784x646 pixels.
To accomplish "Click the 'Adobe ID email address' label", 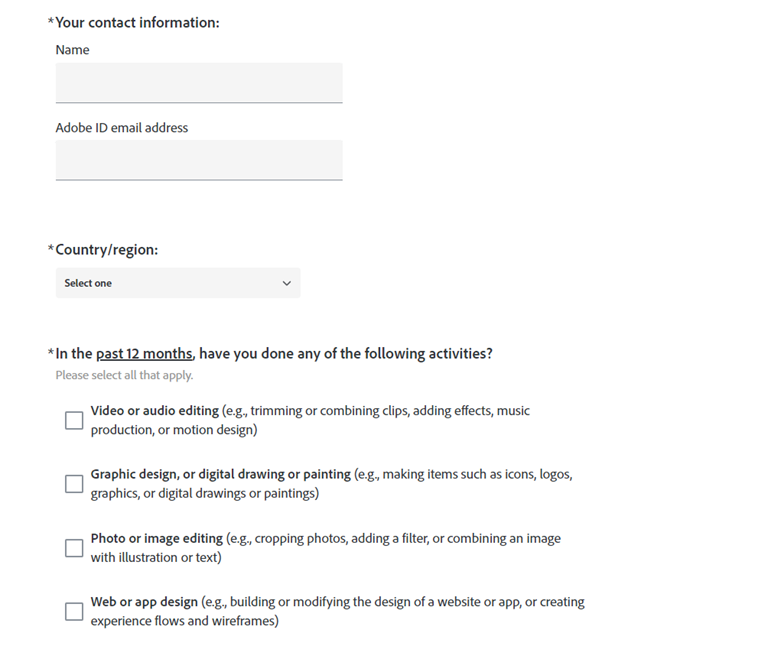I will [122, 128].
